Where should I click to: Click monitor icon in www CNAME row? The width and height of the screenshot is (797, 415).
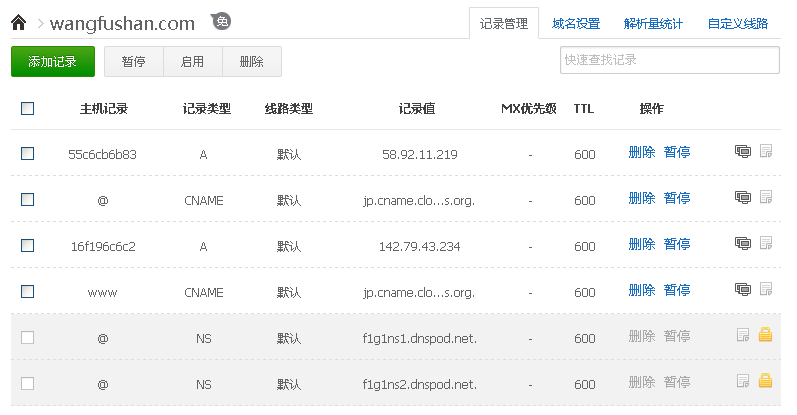tap(743, 290)
